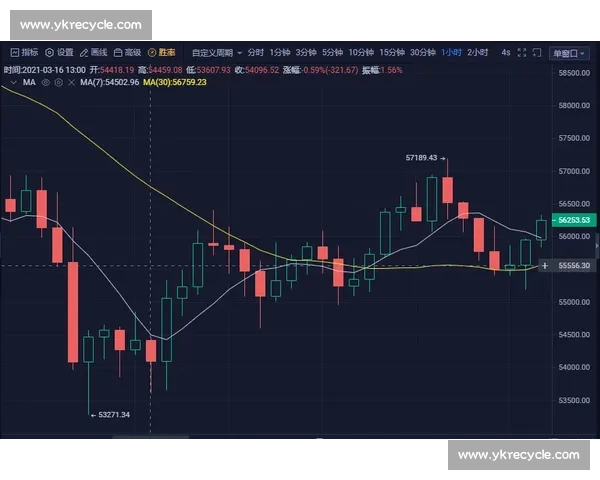Viewport: 600px width, 480px height.
Task: Choose the 2小时 interval
Action: [478, 52]
